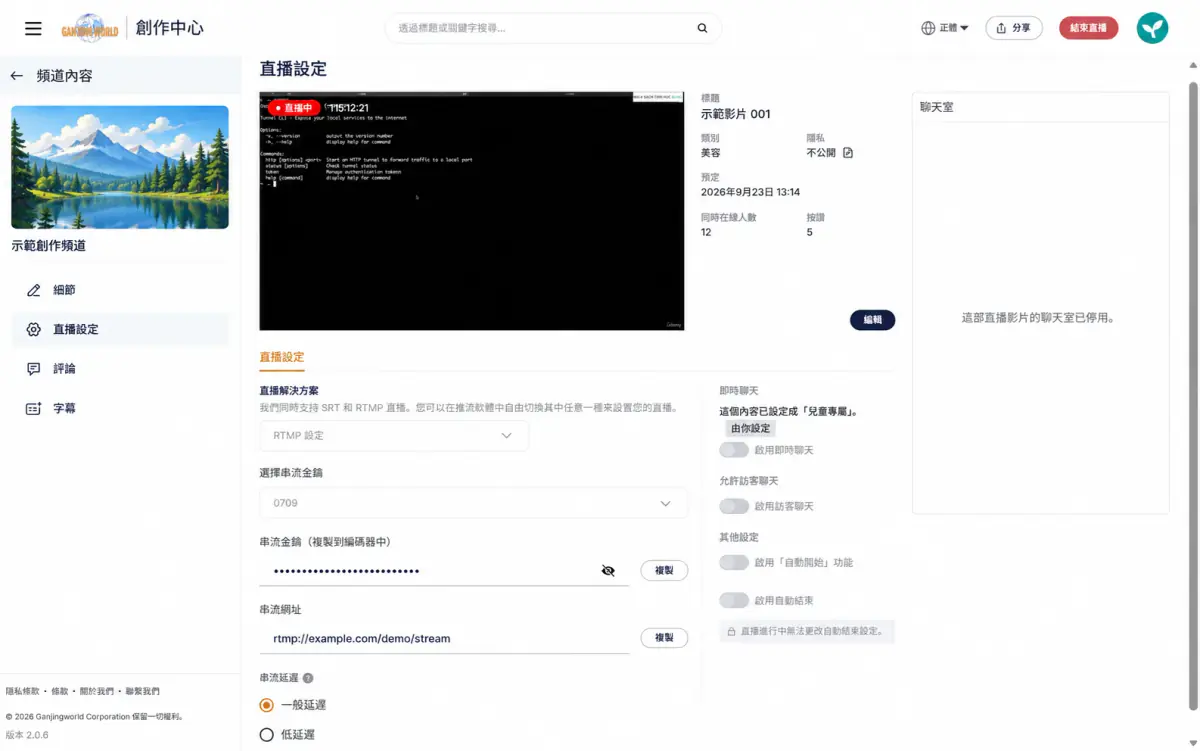The height and width of the screenshot is (751, 1200).
Task: Switch to the 直播設定 tab
Action: coord(282,357)
